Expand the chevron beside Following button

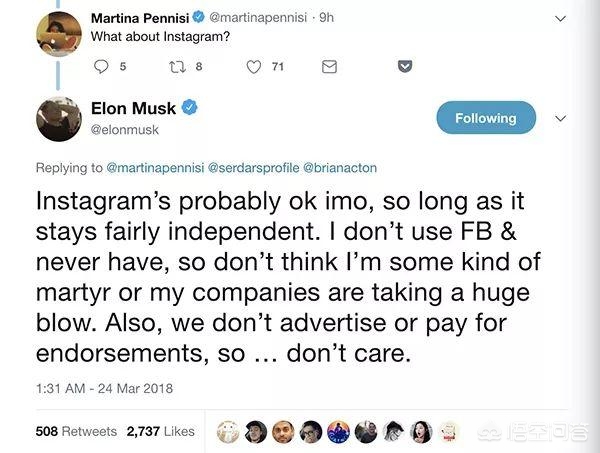tap(560, 118)
